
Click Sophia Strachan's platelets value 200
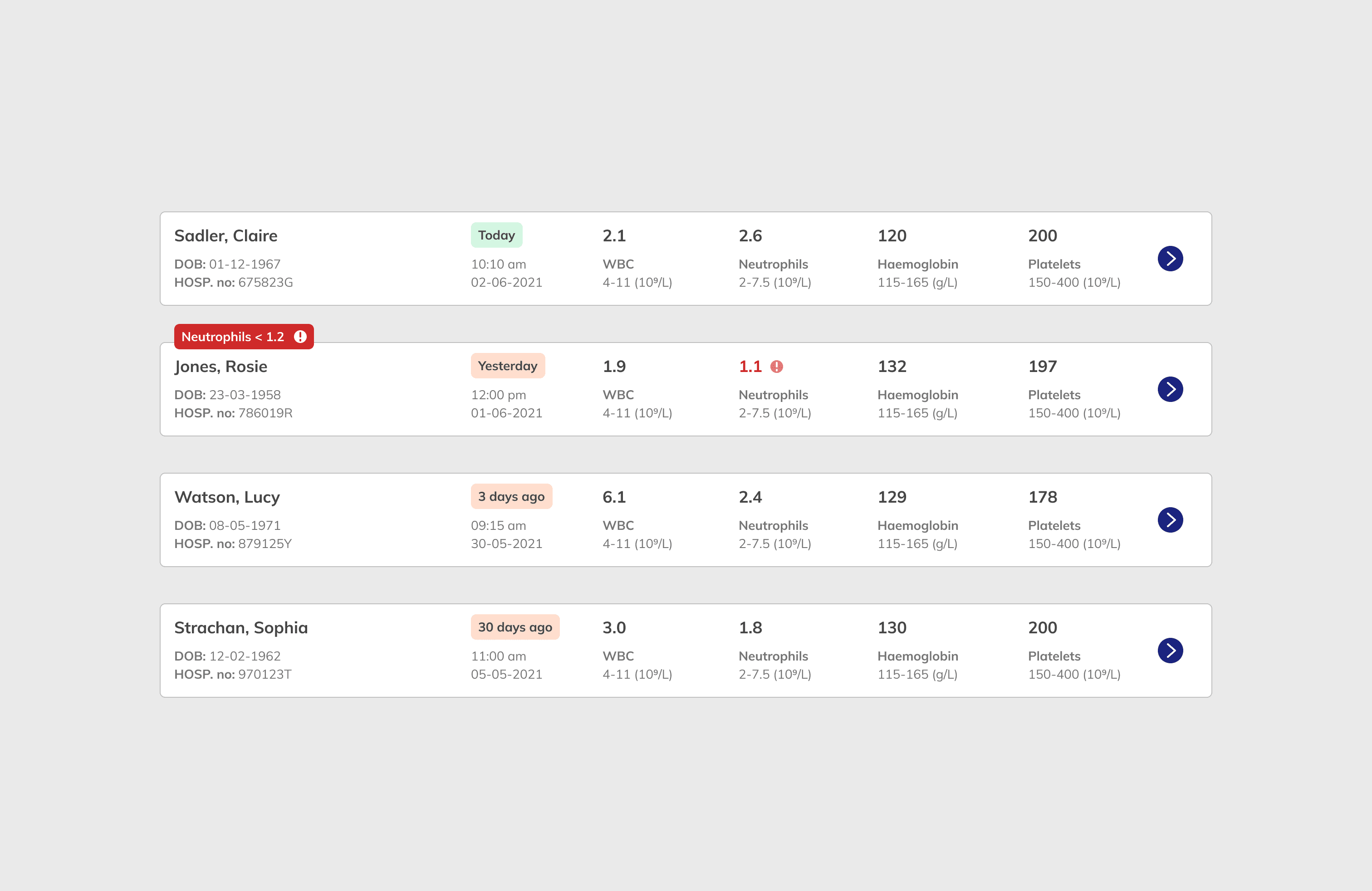(x=1042, y=627)
